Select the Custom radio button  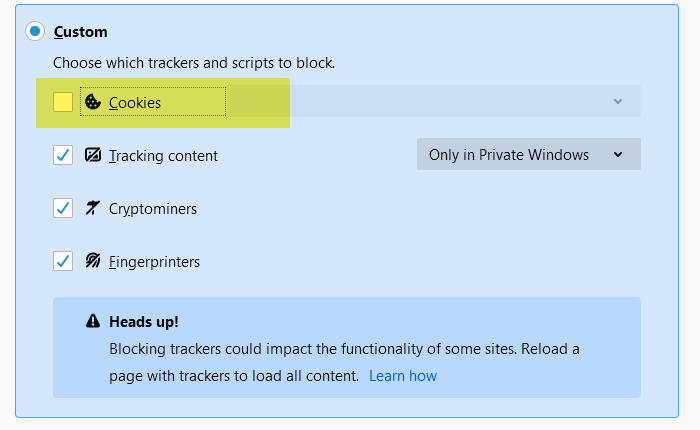(35, 31)
